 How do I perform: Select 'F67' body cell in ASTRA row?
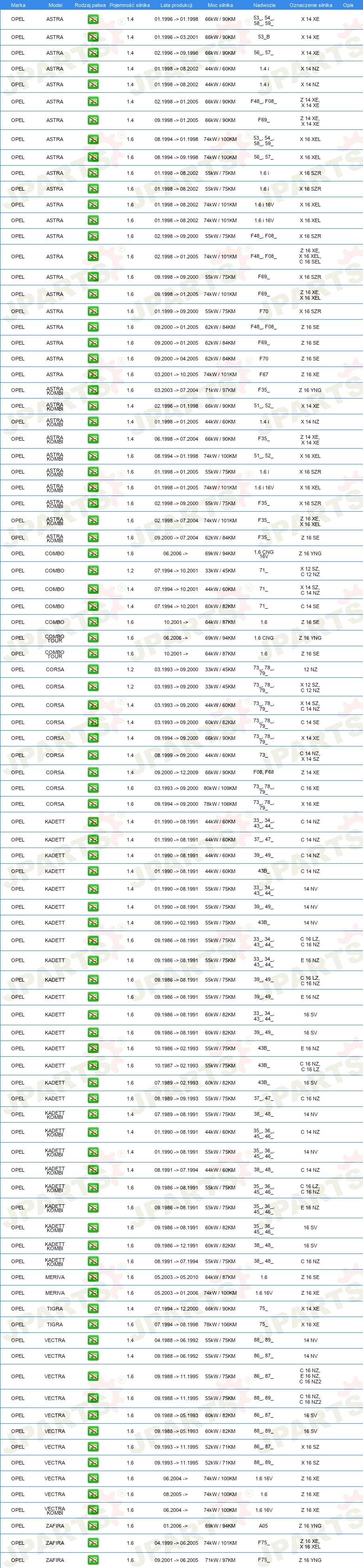point(264,374)
